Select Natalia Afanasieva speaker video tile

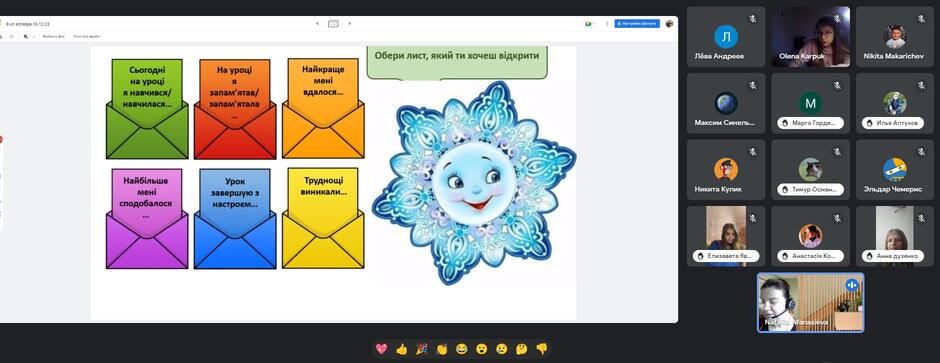coord(811,302)
